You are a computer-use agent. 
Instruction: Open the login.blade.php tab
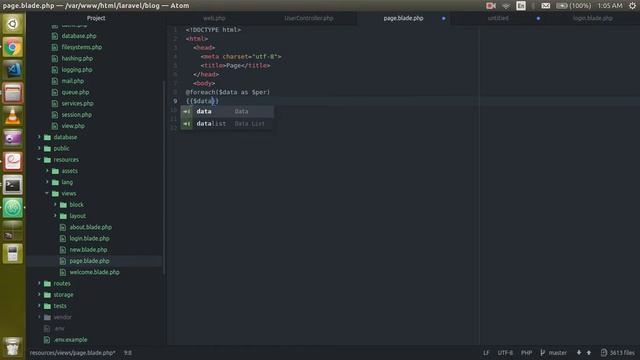593,18
